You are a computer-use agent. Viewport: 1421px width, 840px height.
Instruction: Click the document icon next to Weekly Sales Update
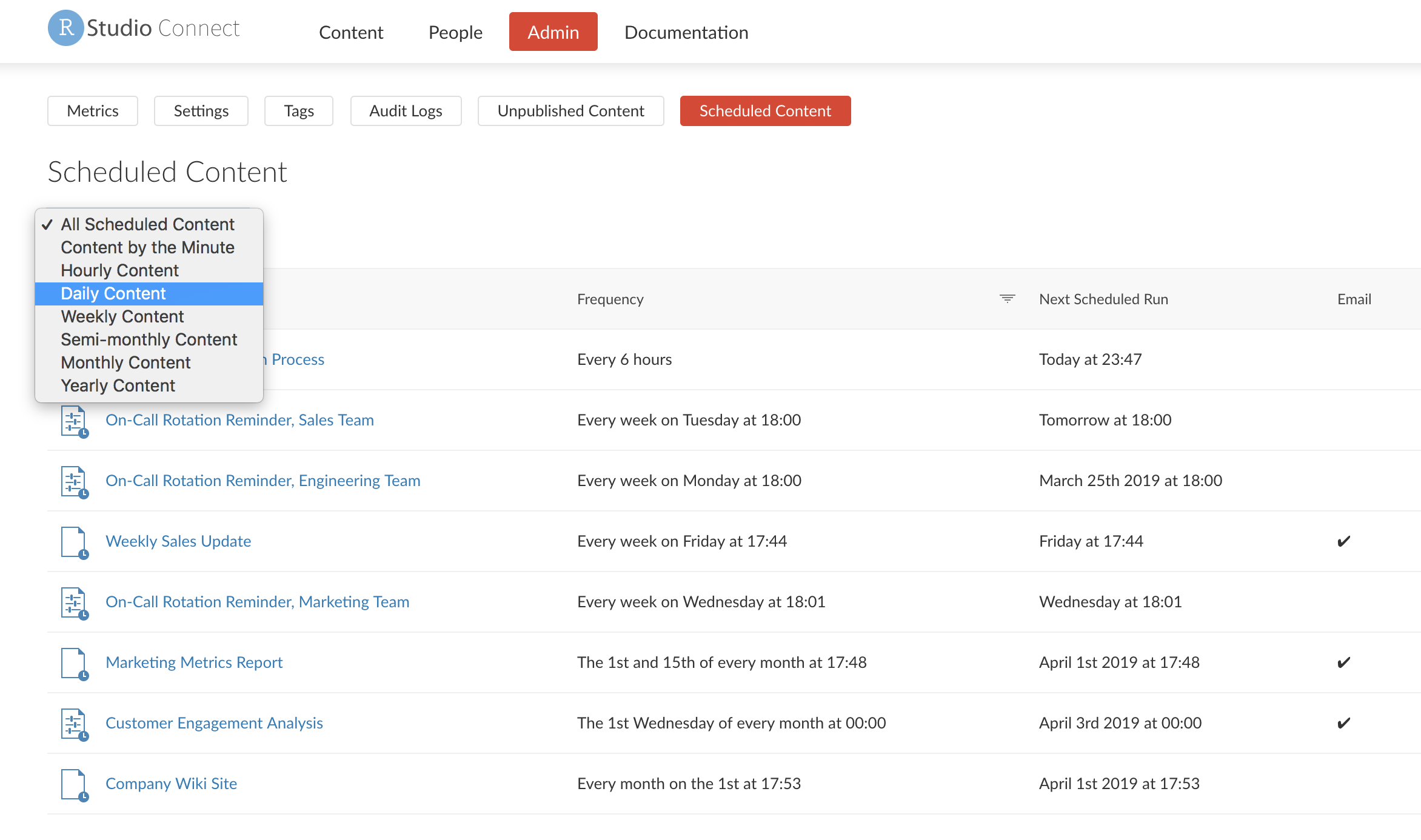(73, 541)
